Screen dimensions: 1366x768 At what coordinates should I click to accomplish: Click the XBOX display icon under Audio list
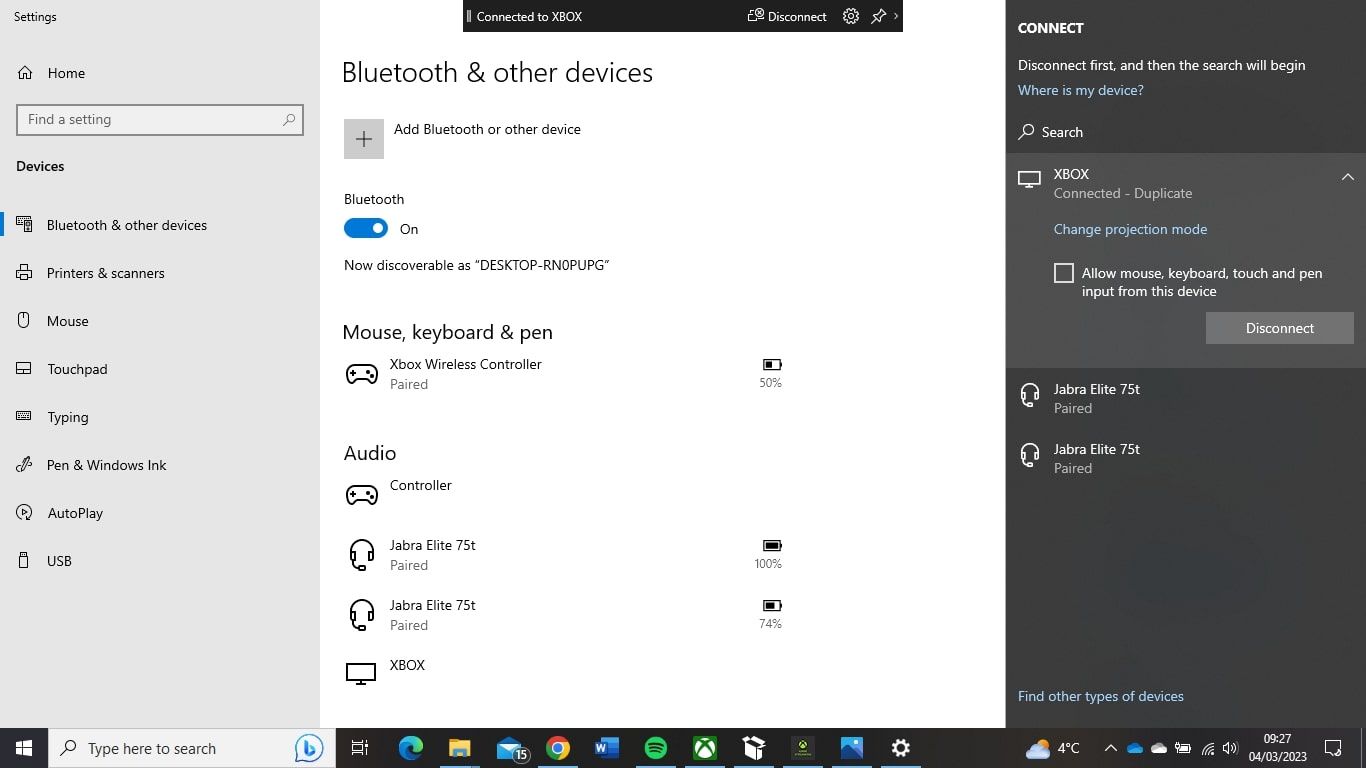(x=360, y=672)
